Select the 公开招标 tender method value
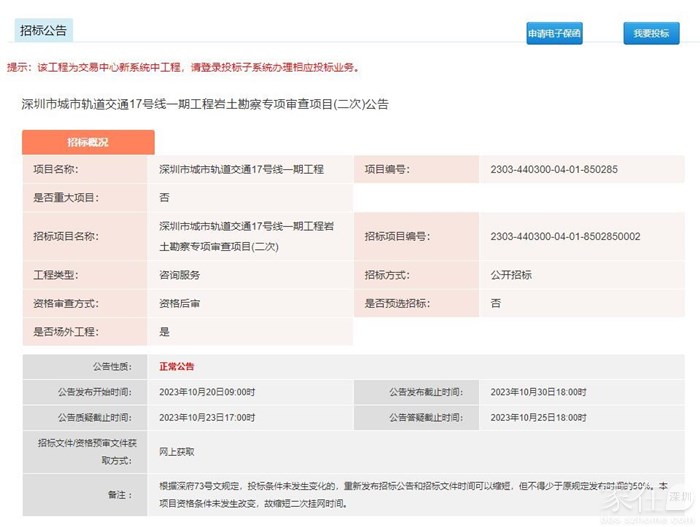Screen dimensions: 700x527 pos(511,275)
